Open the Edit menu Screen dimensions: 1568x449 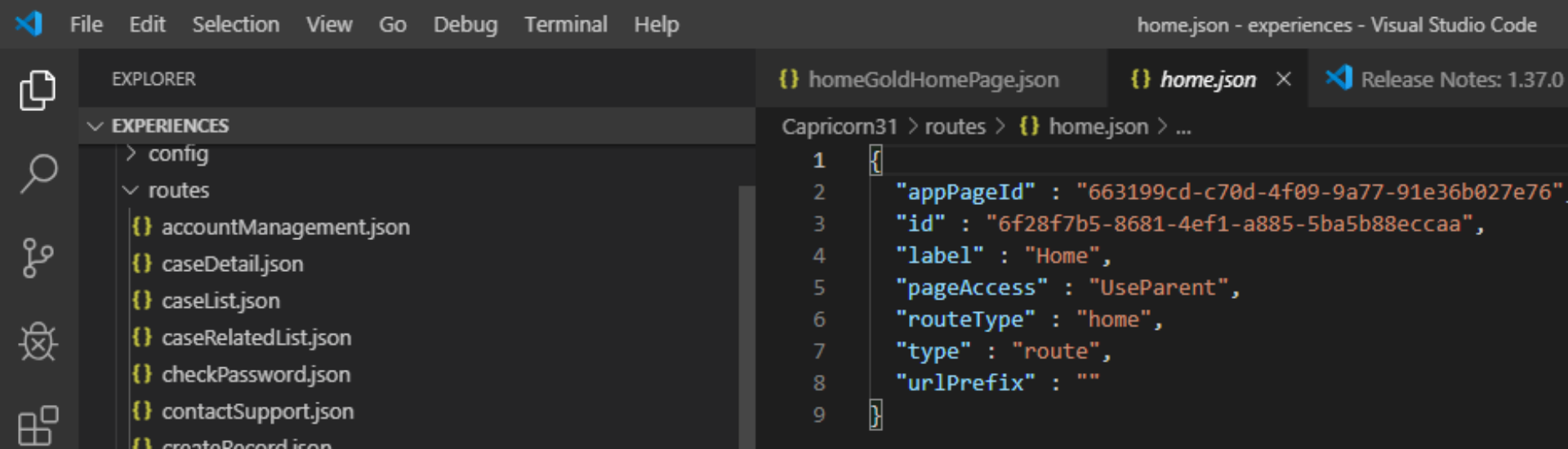147,24
